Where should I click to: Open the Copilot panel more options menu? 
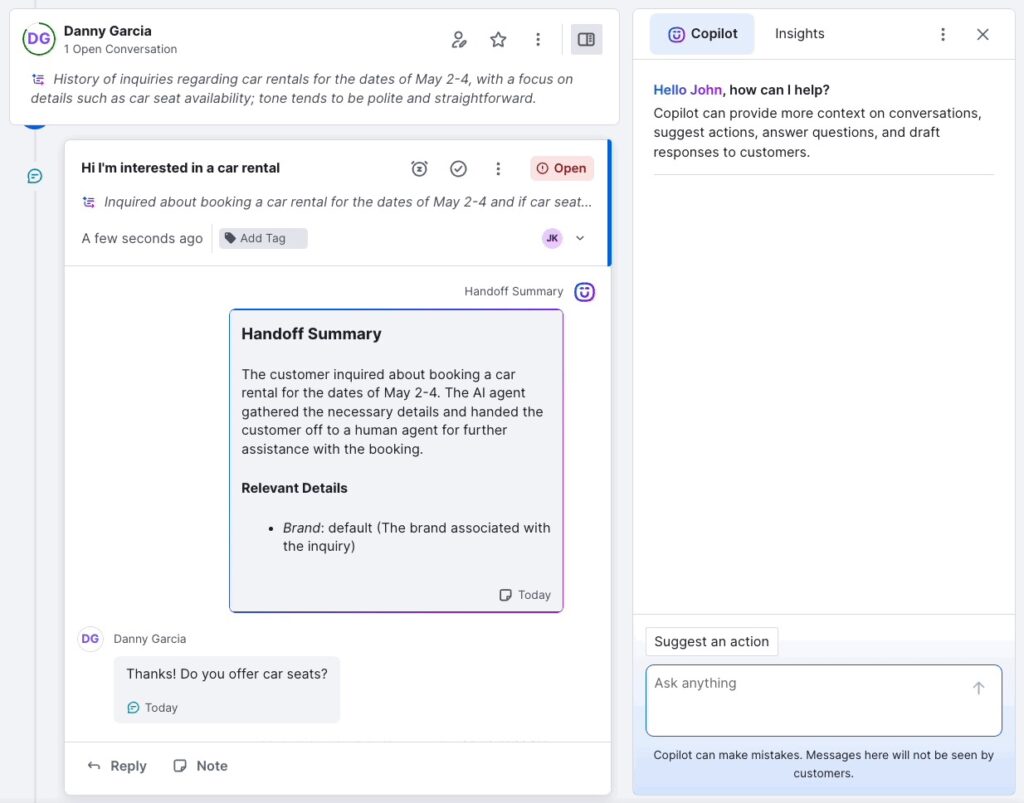pos(942,34)
